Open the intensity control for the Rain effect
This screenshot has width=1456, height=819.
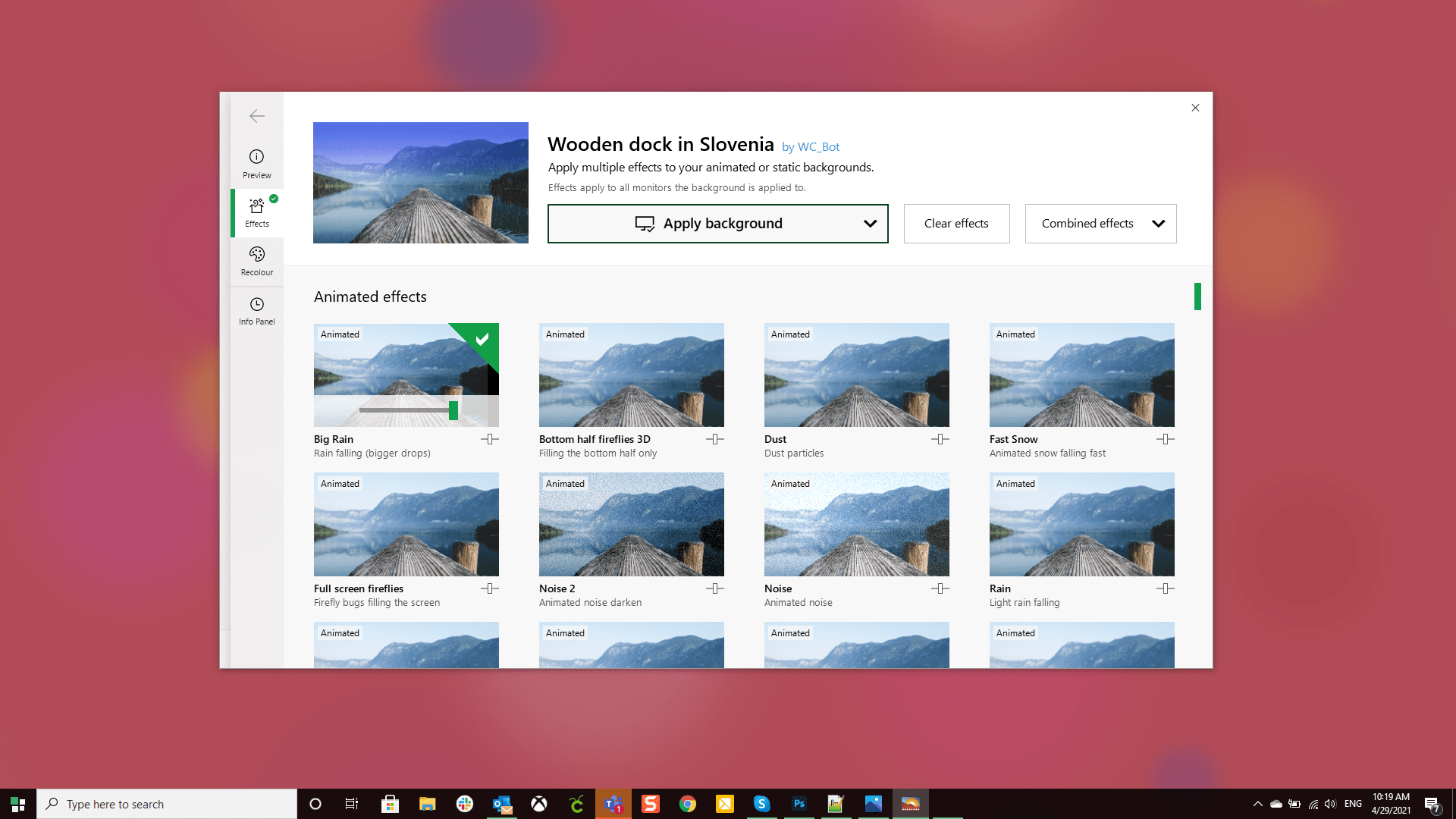(x=1165, y=588)
